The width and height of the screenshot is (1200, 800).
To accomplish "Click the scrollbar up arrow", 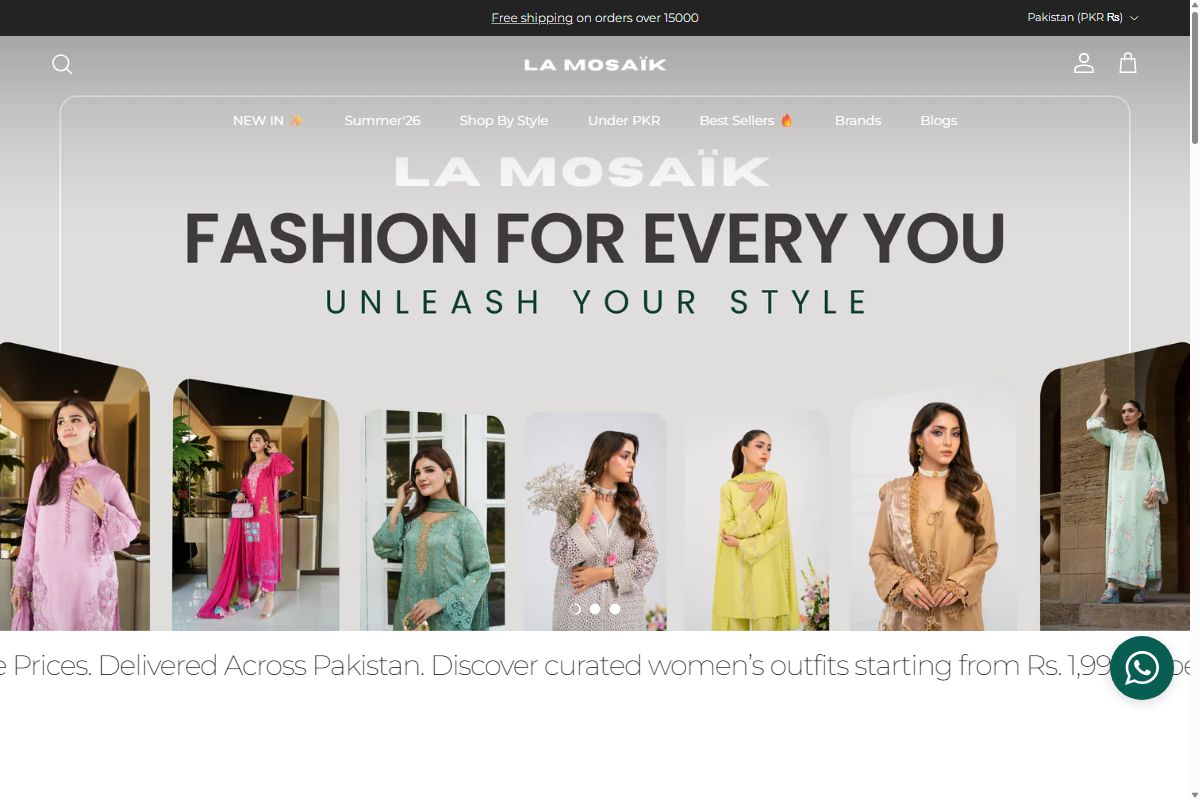I will (1195, 6).
